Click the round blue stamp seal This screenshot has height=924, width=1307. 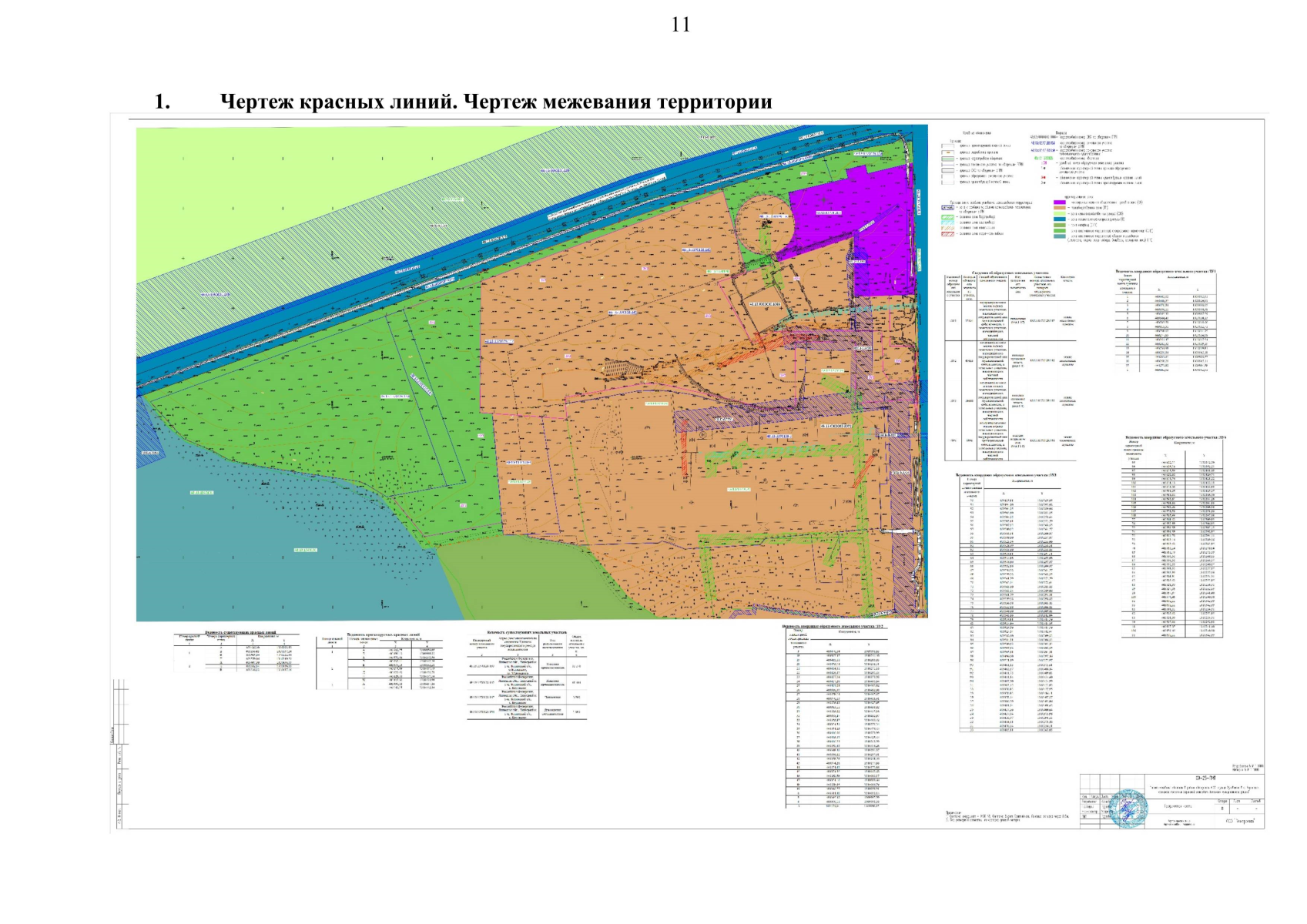[x=1128, y=808]
